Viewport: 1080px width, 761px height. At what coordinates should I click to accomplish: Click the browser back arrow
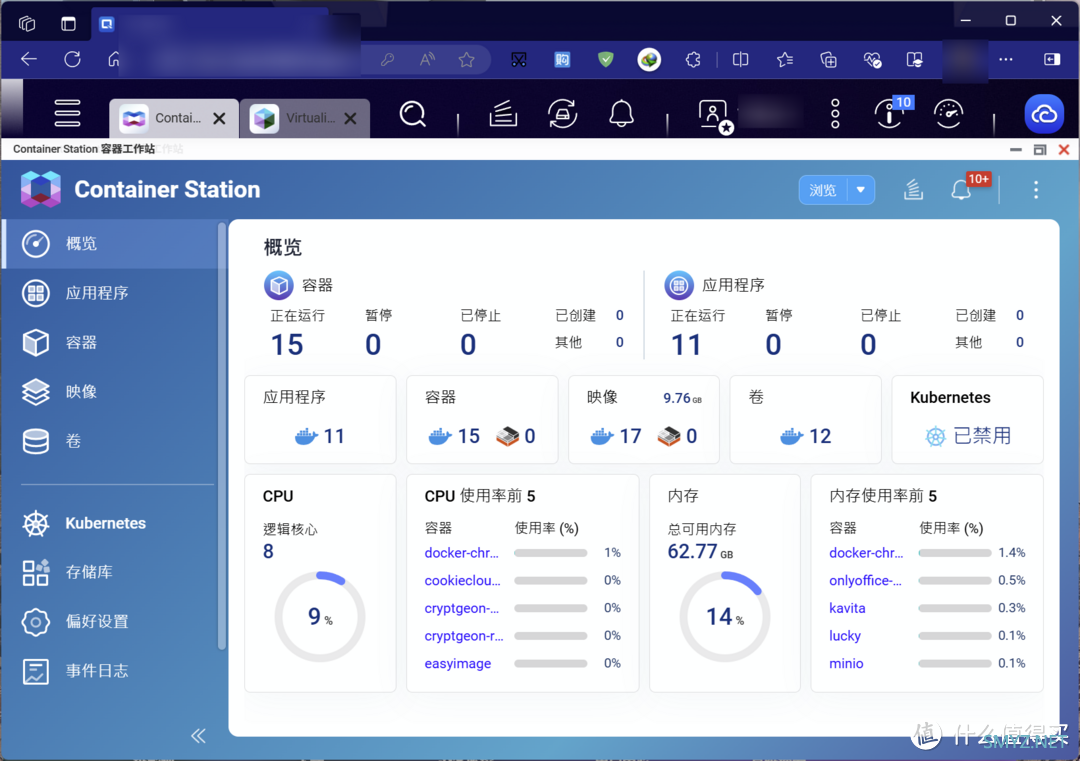[x=29, y=59]
